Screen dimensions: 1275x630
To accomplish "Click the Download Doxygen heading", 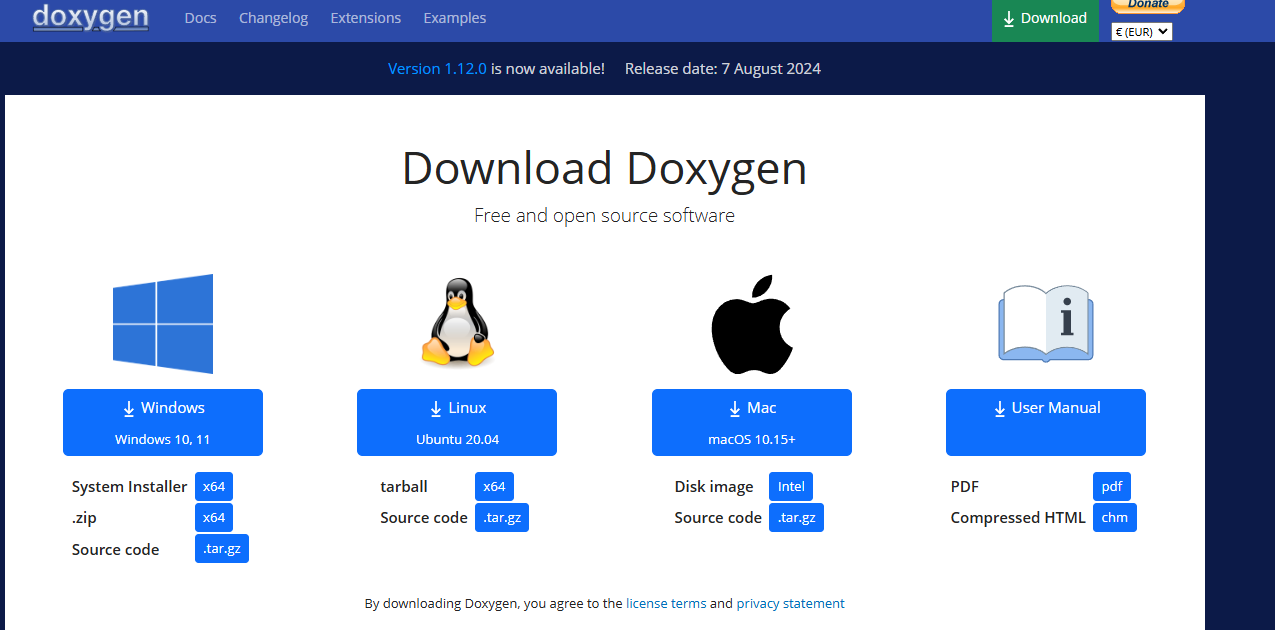I will [x=604, y=169].
